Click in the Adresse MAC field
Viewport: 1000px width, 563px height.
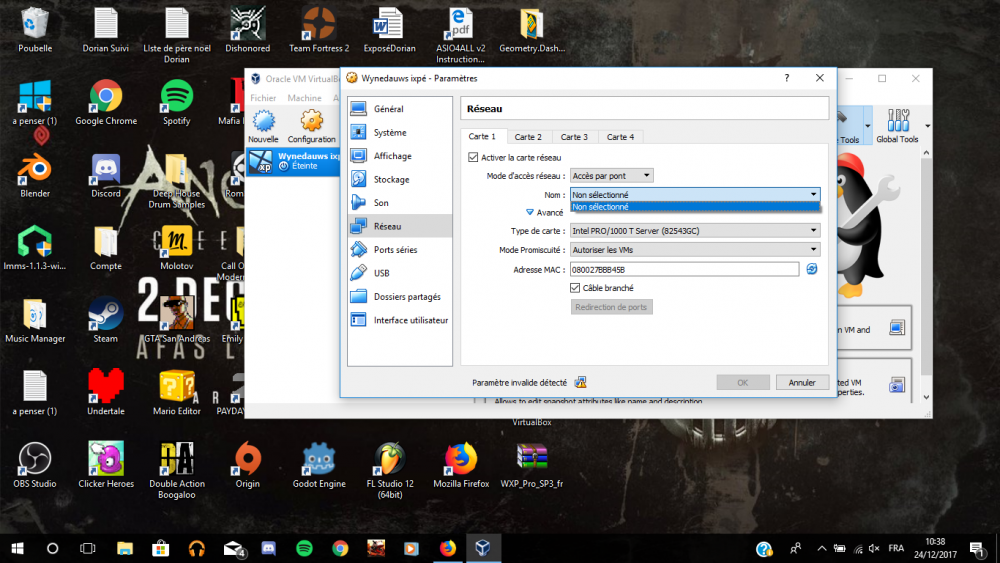[x=684, y=269]
